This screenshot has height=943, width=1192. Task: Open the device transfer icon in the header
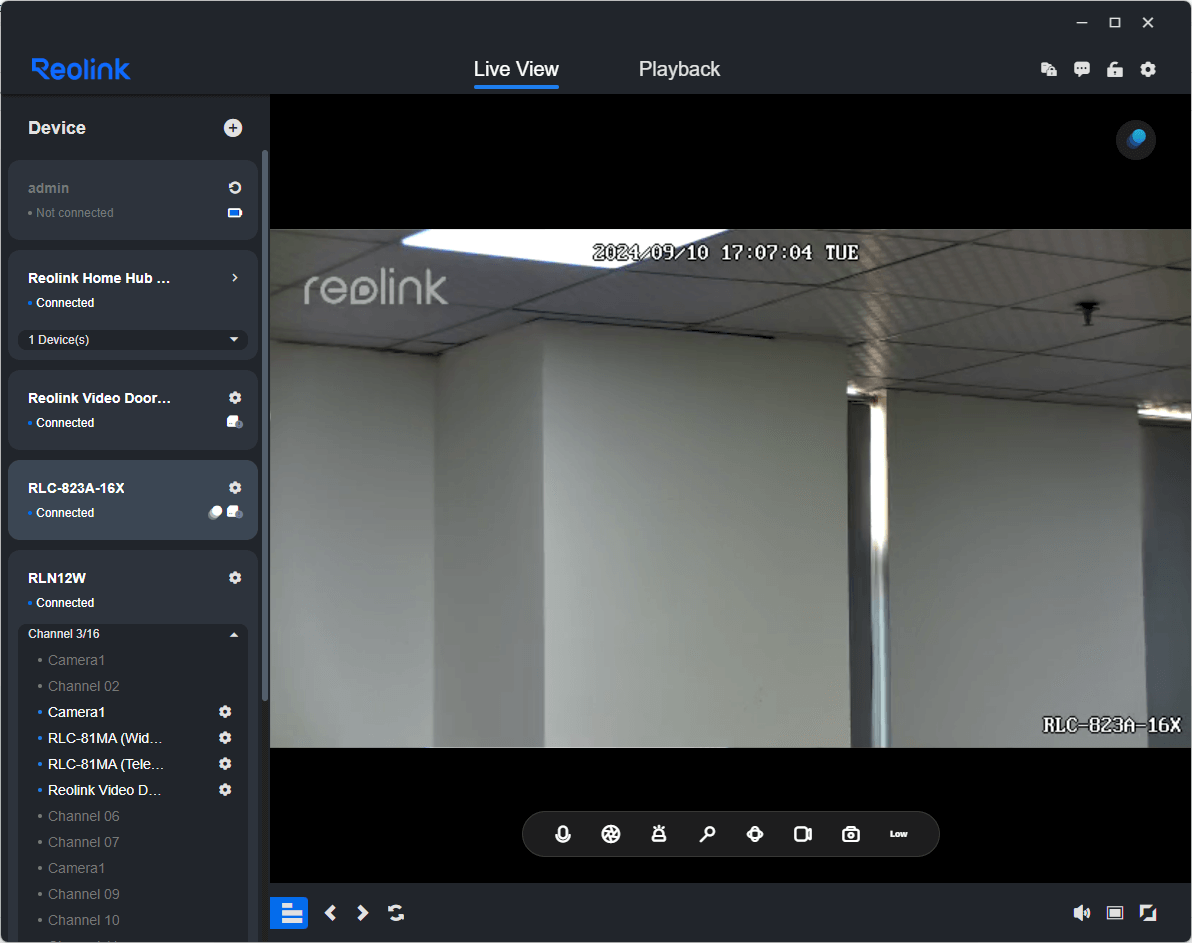[1049, 69]
